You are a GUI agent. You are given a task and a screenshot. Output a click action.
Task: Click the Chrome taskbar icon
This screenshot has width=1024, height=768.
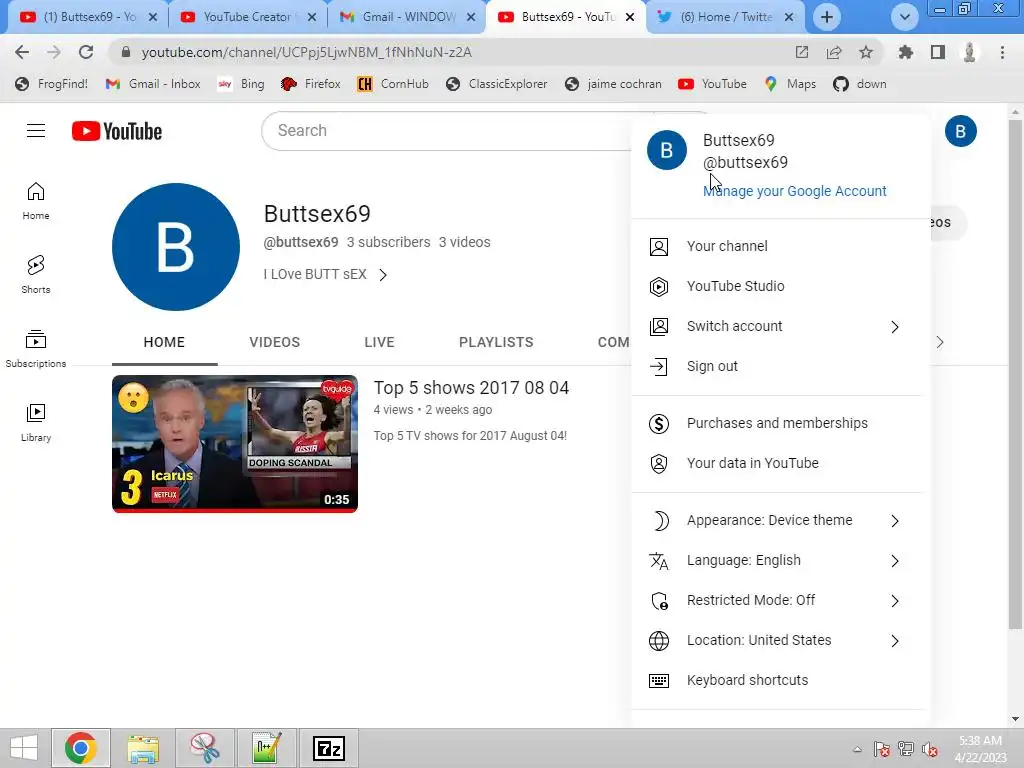(x=81, y=748)
